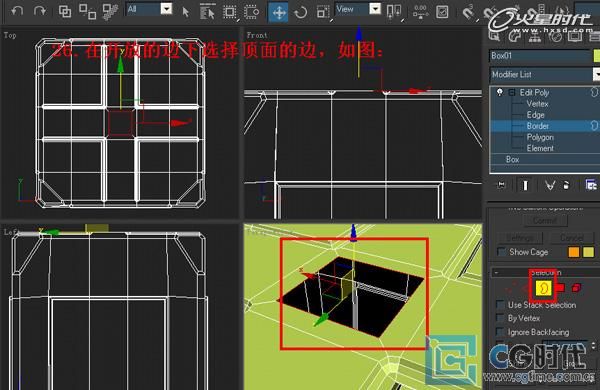Click the Commit button
This screenshot has height=390, width=600.
(545, 221)
